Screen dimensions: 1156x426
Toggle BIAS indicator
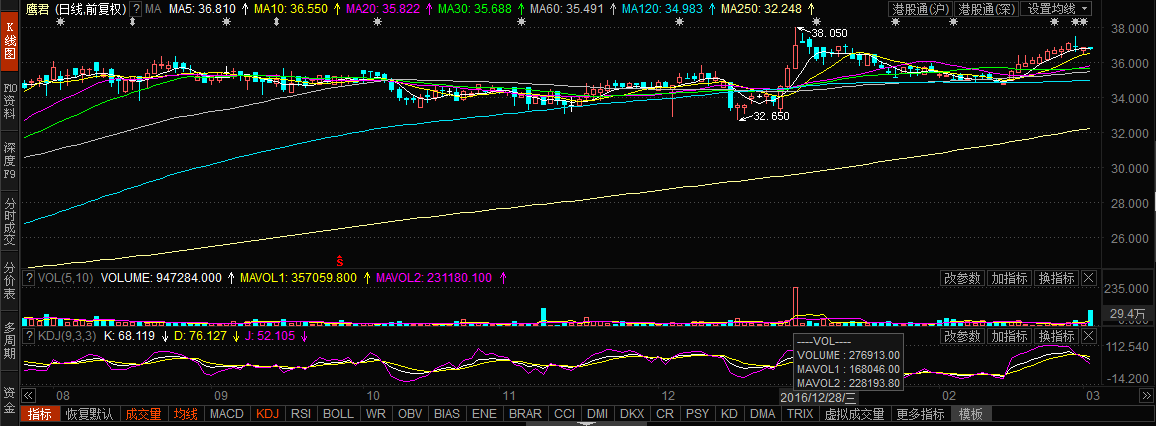coord(448,414)
